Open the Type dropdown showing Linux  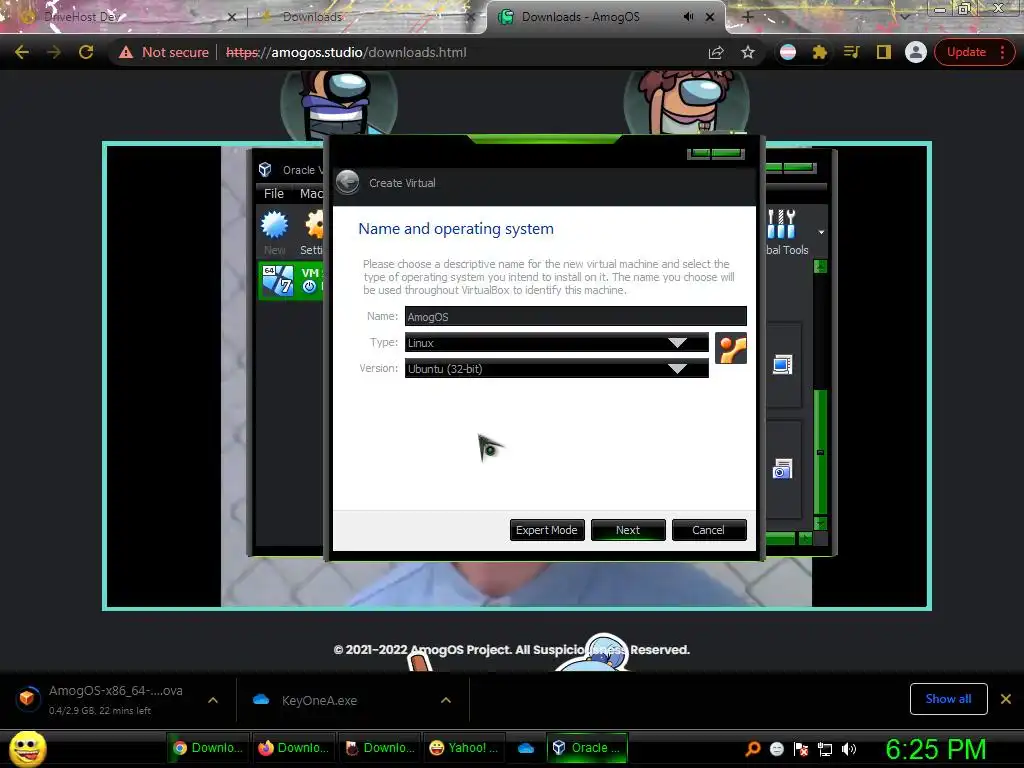(x=556, y=342)
